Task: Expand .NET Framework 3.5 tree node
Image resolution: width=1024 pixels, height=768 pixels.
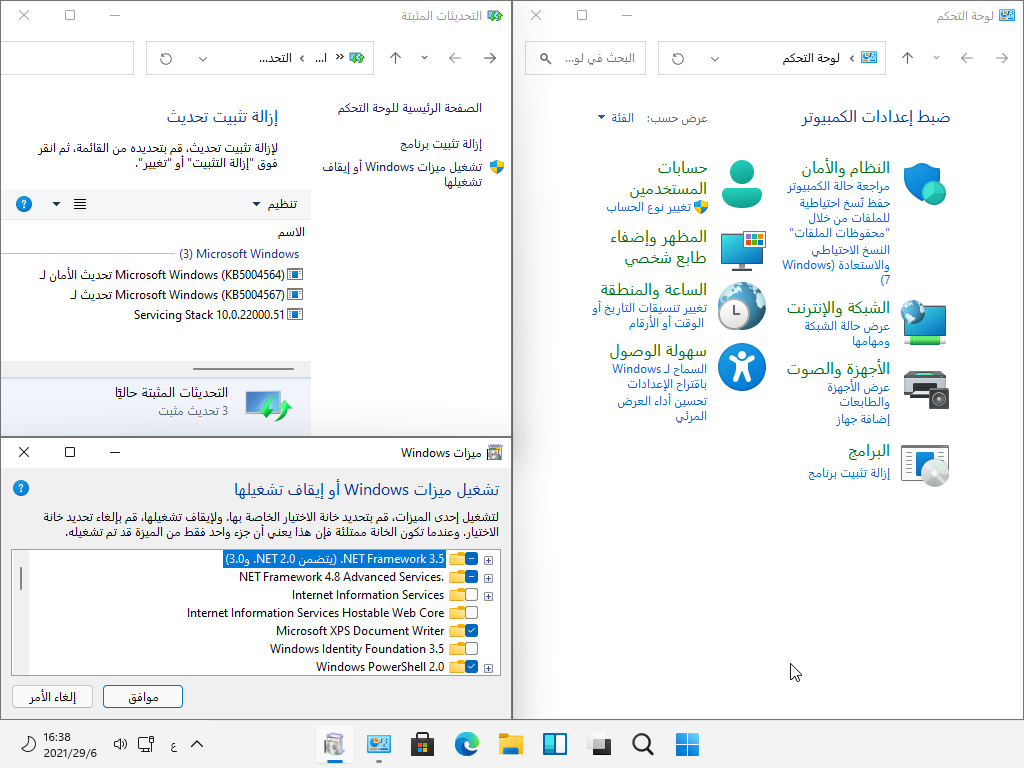Action: (488, 560)
